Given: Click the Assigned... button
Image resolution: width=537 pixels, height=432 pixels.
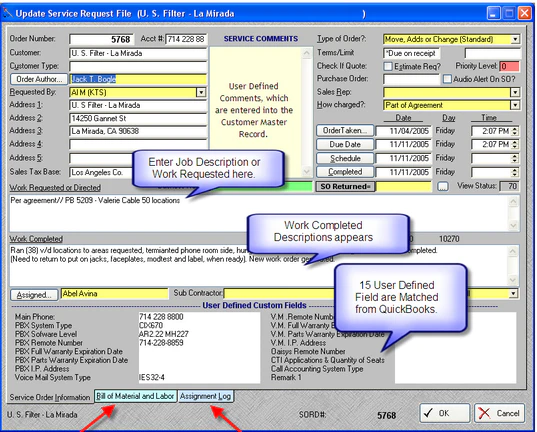Looking at the screenshot, I should pyautogui.click(x=34, y=295).
